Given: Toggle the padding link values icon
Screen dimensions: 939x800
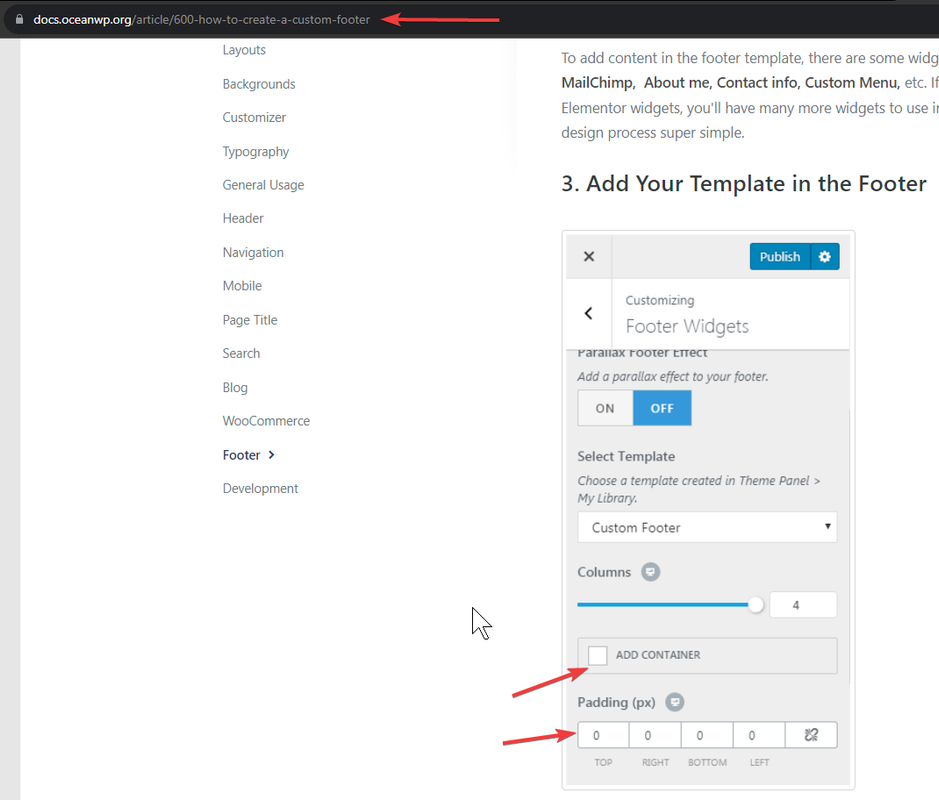Looking at the screenshot, I should click(x=811, y=735).
